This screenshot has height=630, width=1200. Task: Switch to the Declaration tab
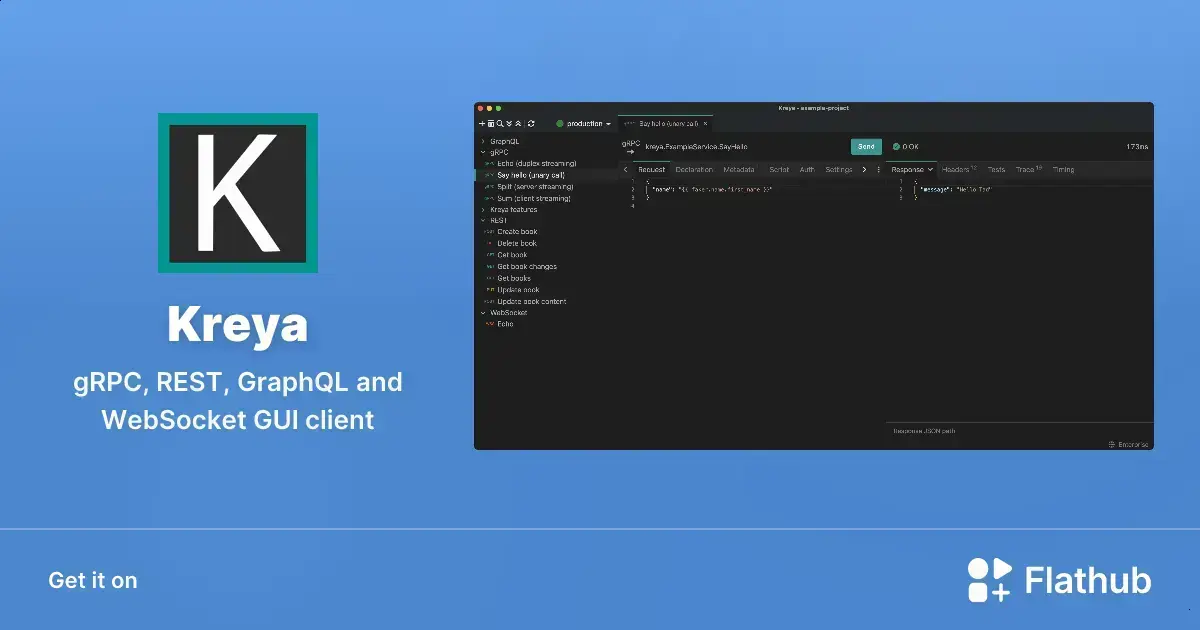click(694, 170)
